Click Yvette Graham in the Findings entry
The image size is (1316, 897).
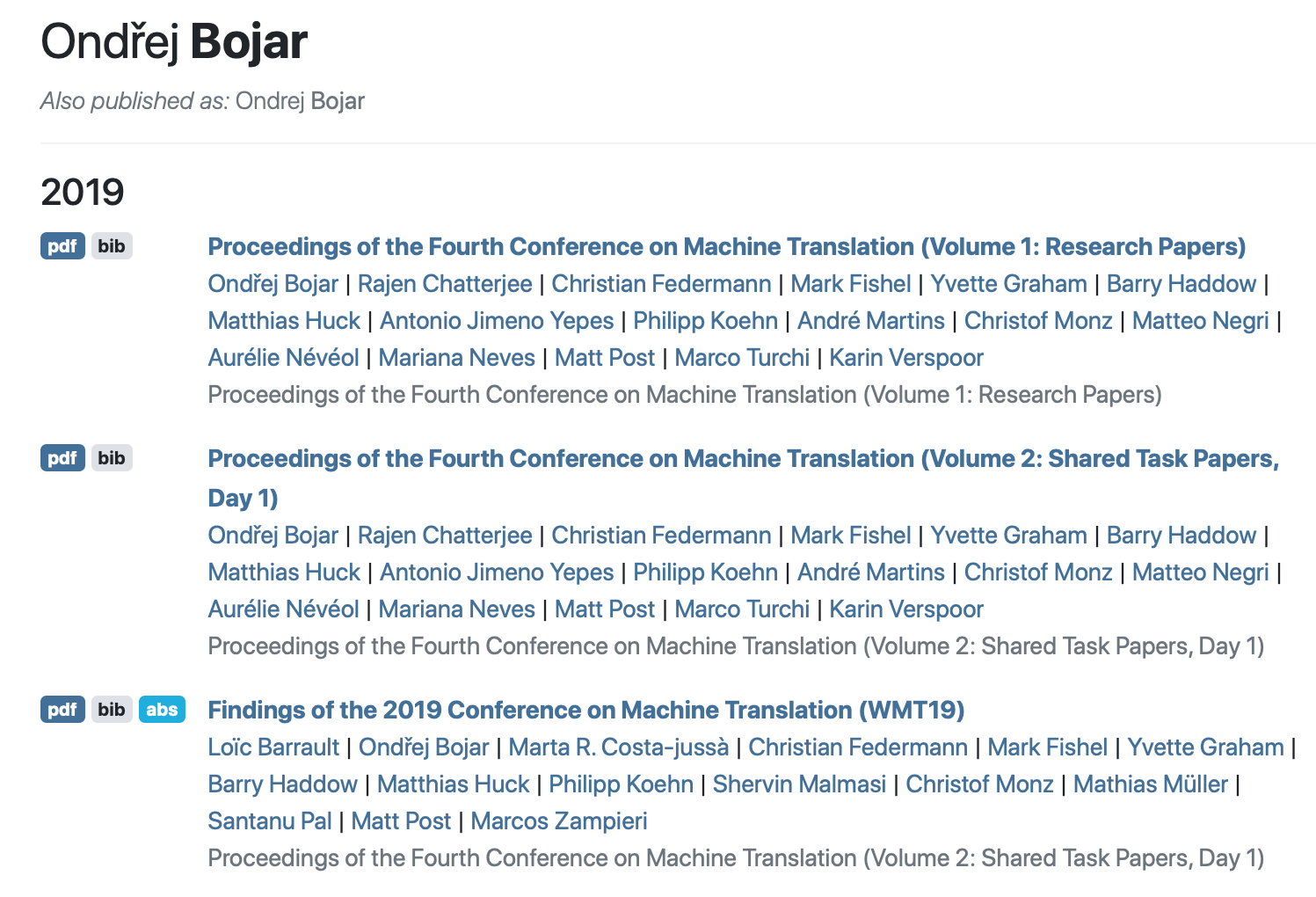pos(1206,747)
